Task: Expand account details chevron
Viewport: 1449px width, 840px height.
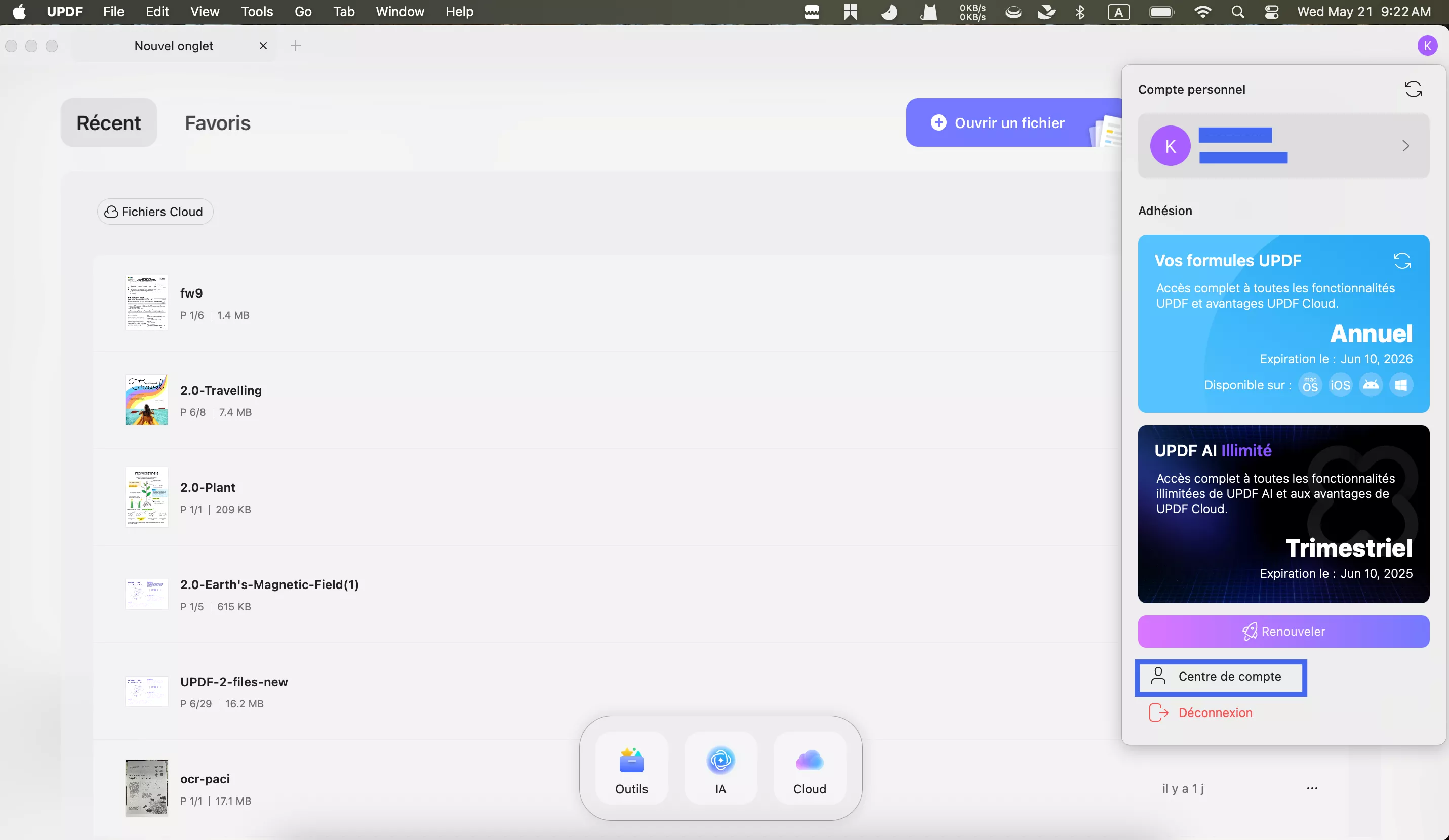Action: 1405,146
